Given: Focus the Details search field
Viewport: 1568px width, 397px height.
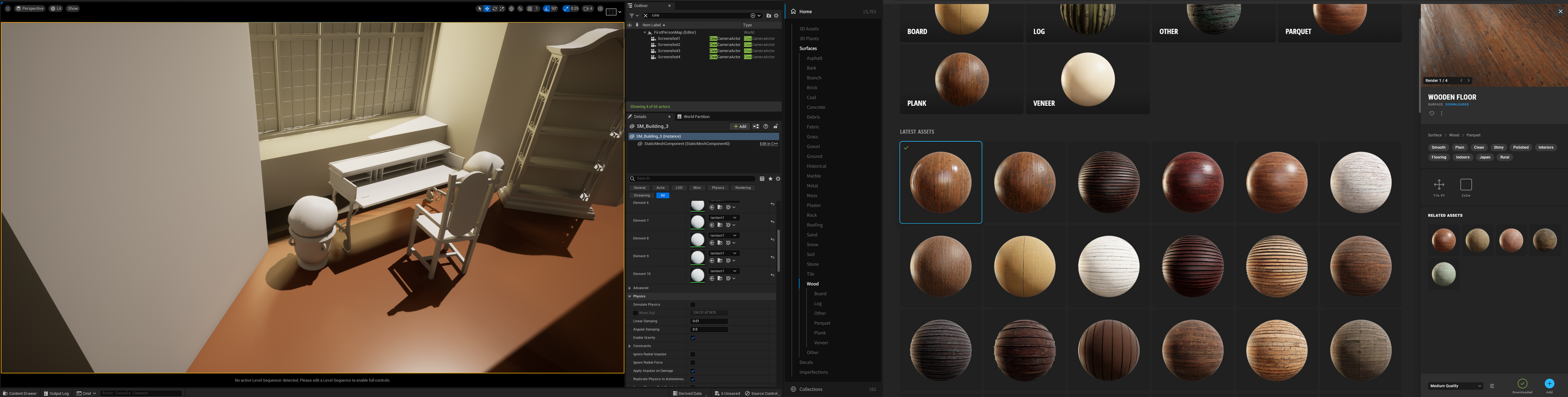Looking at the screenshot, I should tap(691, 178).
